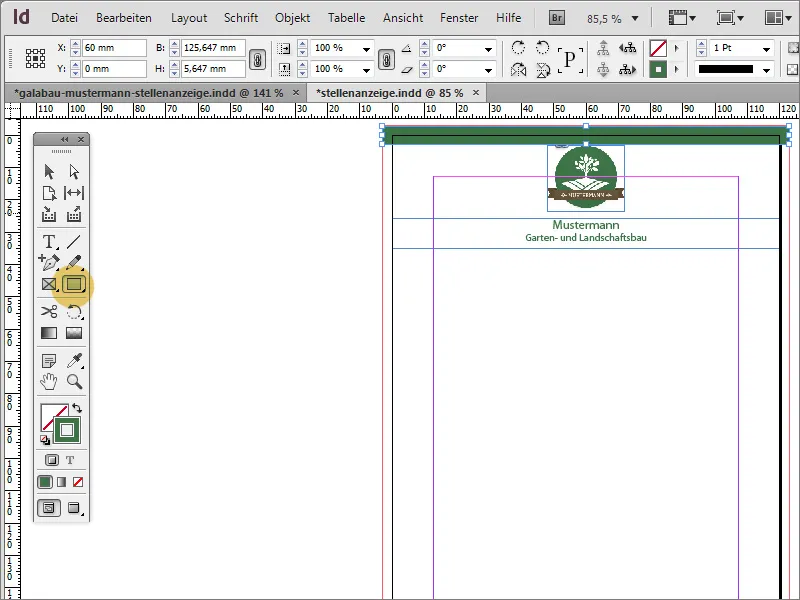Reset to default fill and stroke
This screenshot has width=800, height=600.
45,440
